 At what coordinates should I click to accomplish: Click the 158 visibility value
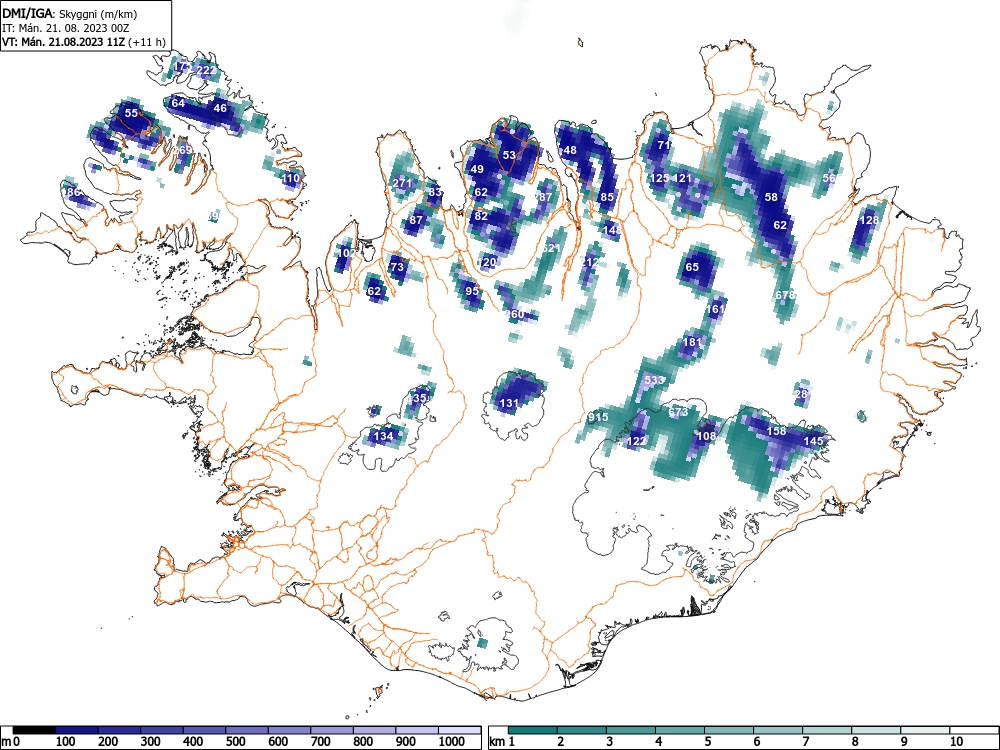coord(776,431)
